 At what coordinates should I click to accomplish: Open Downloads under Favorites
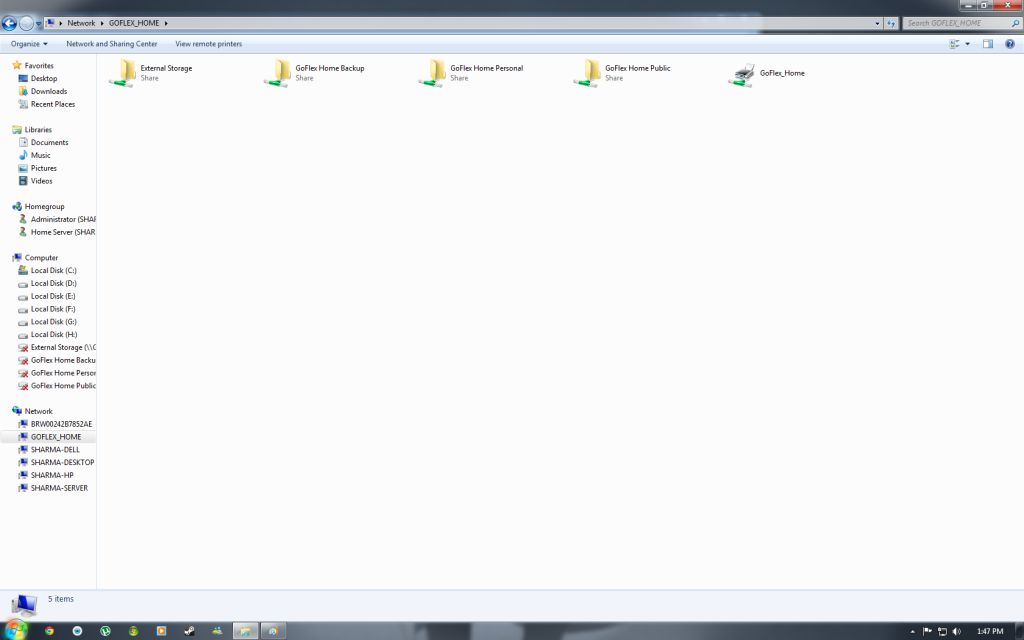point(49,91)
